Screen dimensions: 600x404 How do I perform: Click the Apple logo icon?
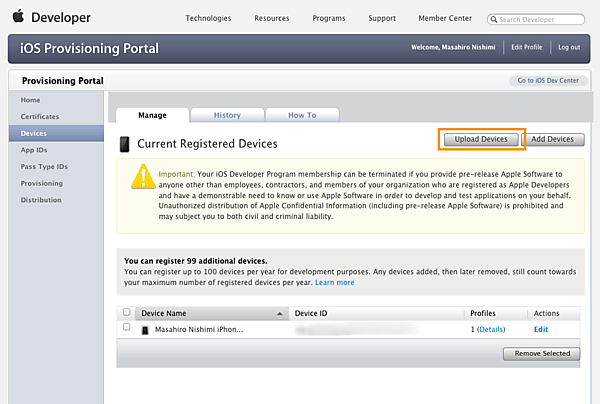tap(18, 17)
